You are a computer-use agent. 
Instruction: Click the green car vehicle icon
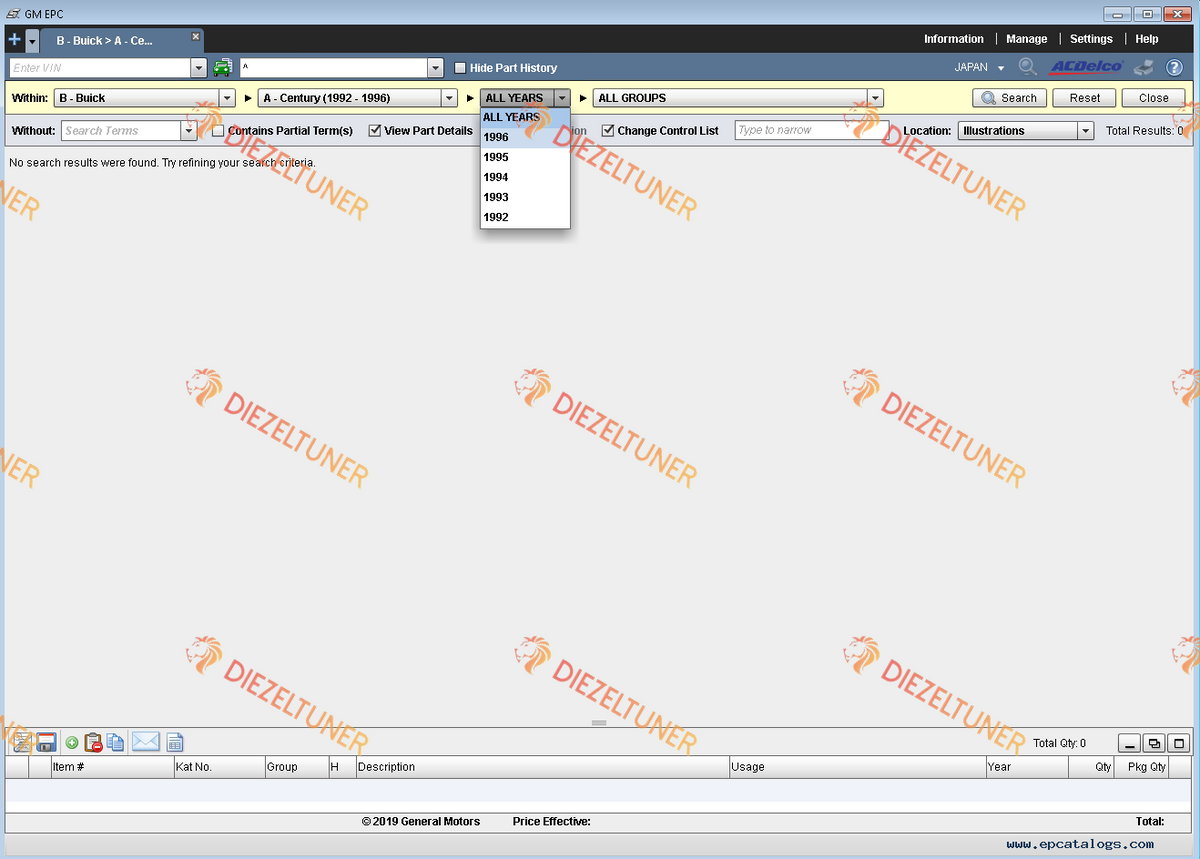click(222, 68)
